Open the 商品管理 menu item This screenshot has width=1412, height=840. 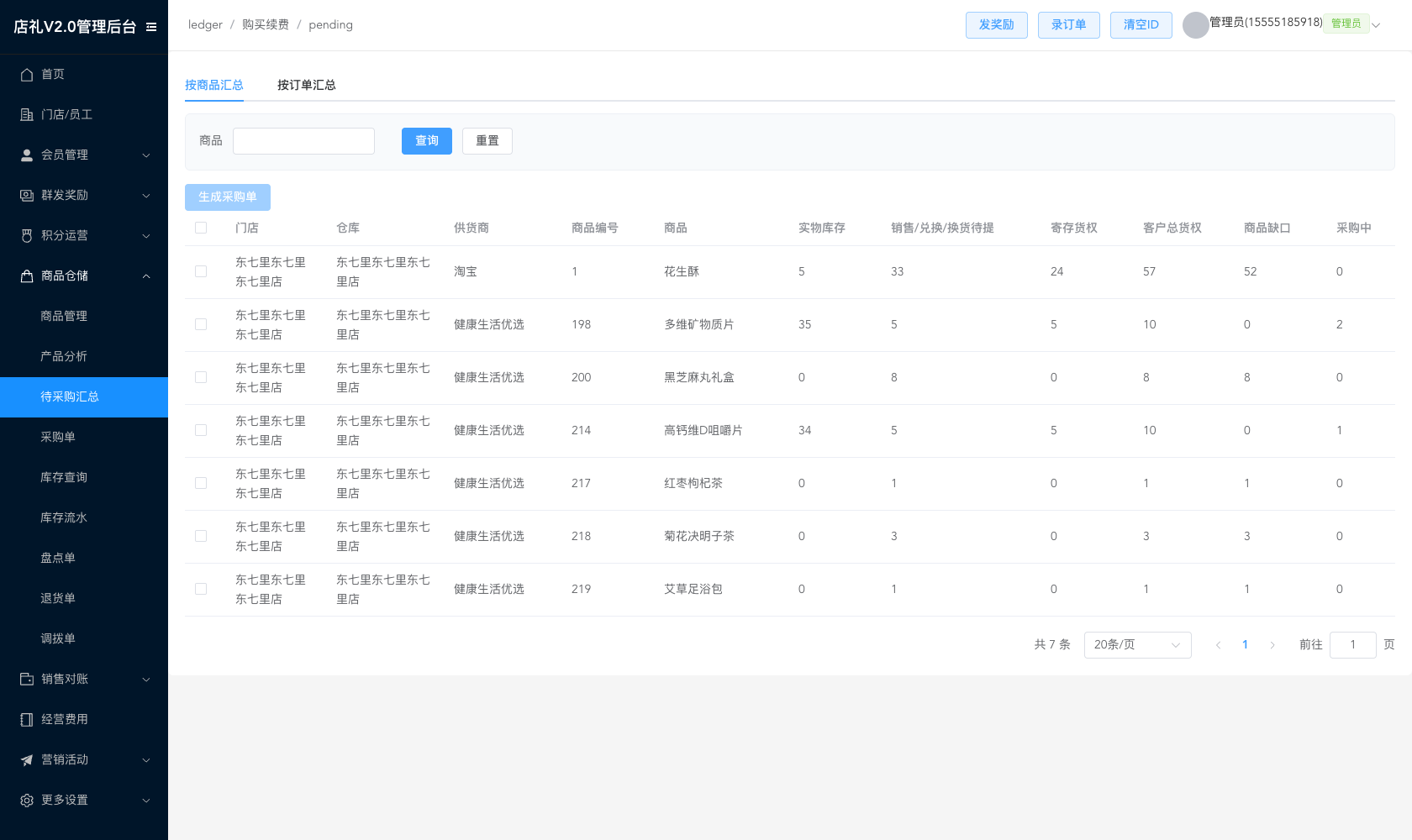pos(84,317)
